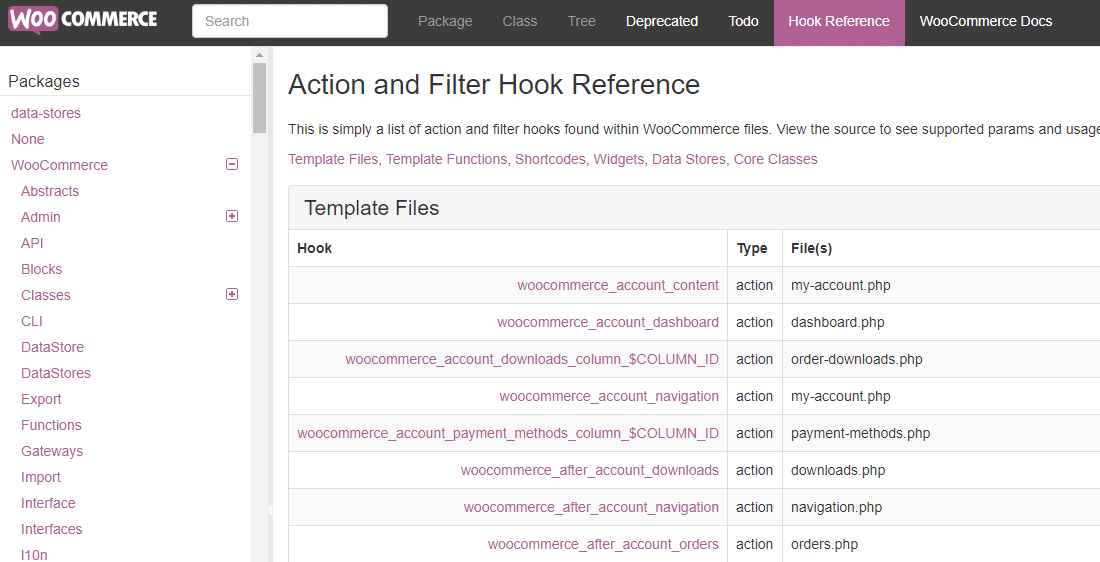Open woocommerce_account_navigation hook link
Viewport: 1100px width, 562px height.
coord(608,396)
